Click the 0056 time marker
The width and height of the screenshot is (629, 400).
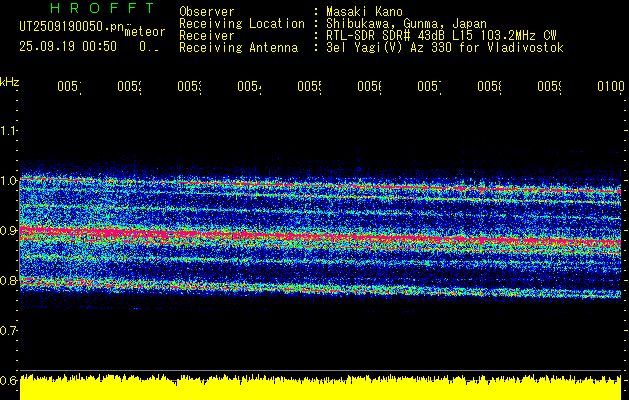(x=369, y=87)
